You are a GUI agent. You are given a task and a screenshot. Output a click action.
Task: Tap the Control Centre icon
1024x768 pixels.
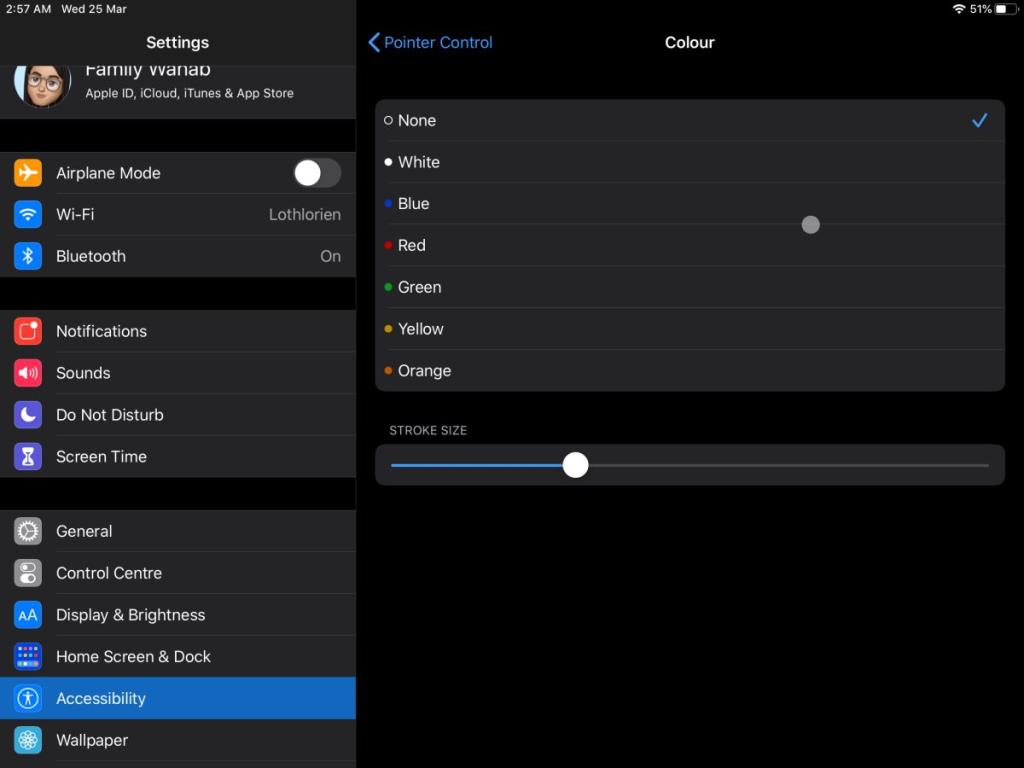(x=27, y=573)
